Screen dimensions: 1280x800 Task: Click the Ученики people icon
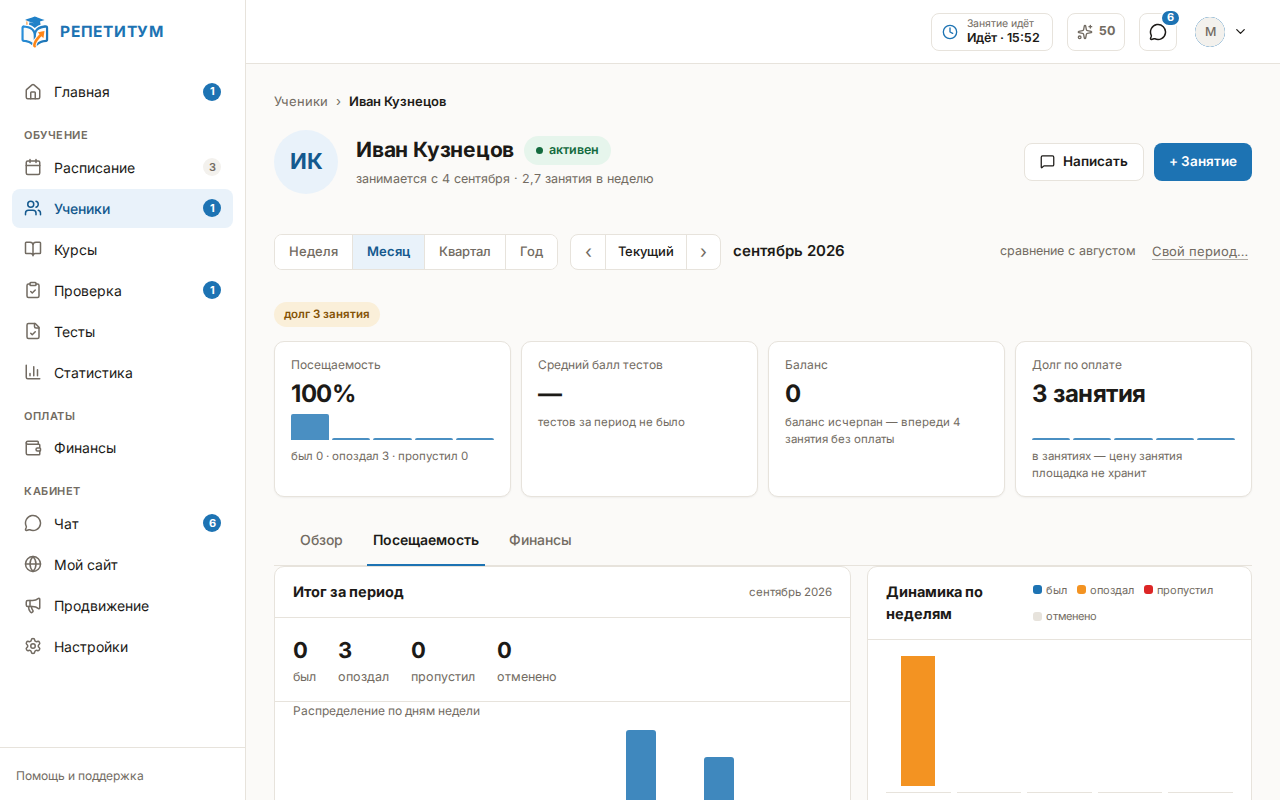[33, 209]
